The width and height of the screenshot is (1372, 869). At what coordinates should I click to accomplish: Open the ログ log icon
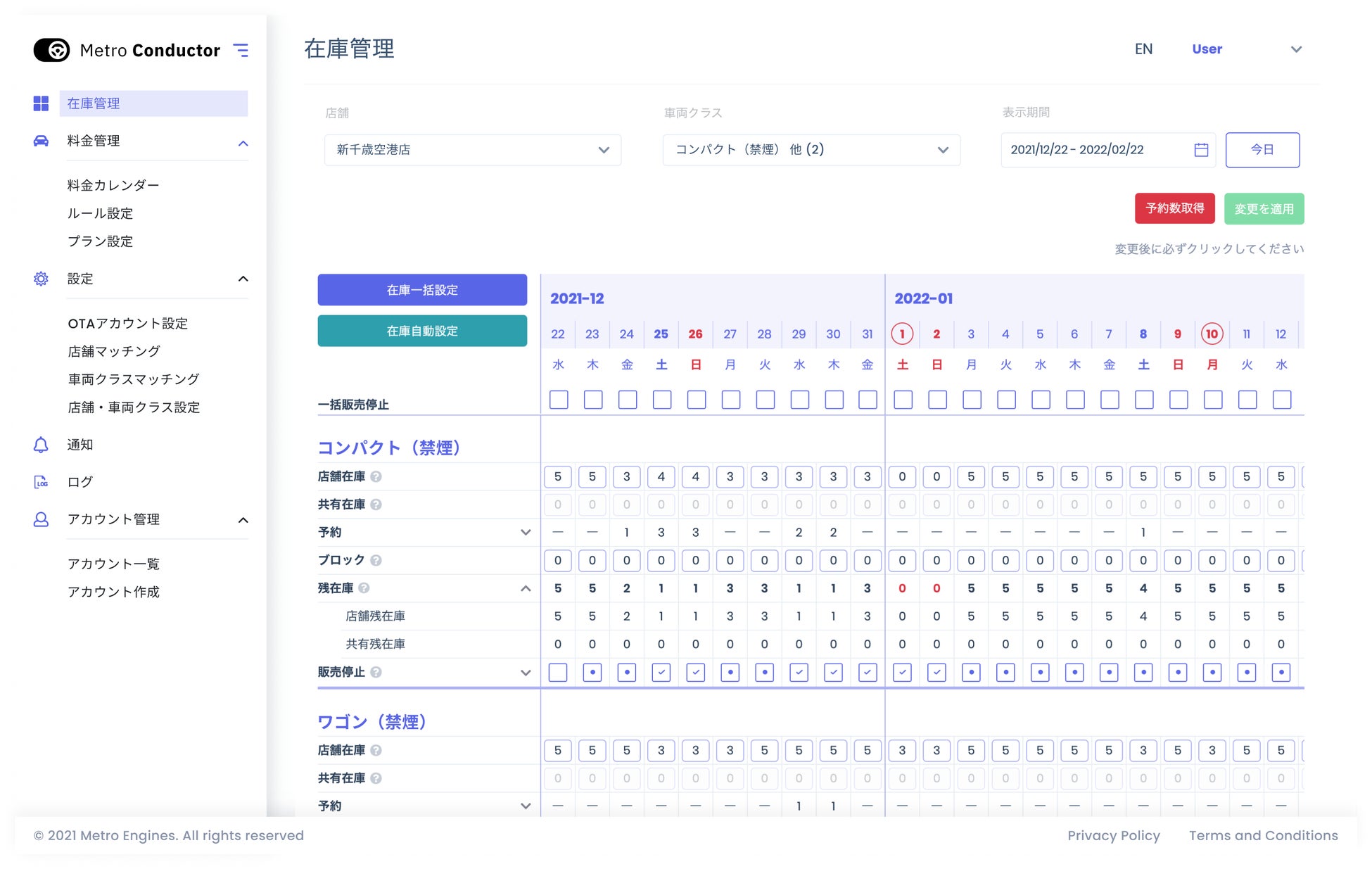(41, 482)
